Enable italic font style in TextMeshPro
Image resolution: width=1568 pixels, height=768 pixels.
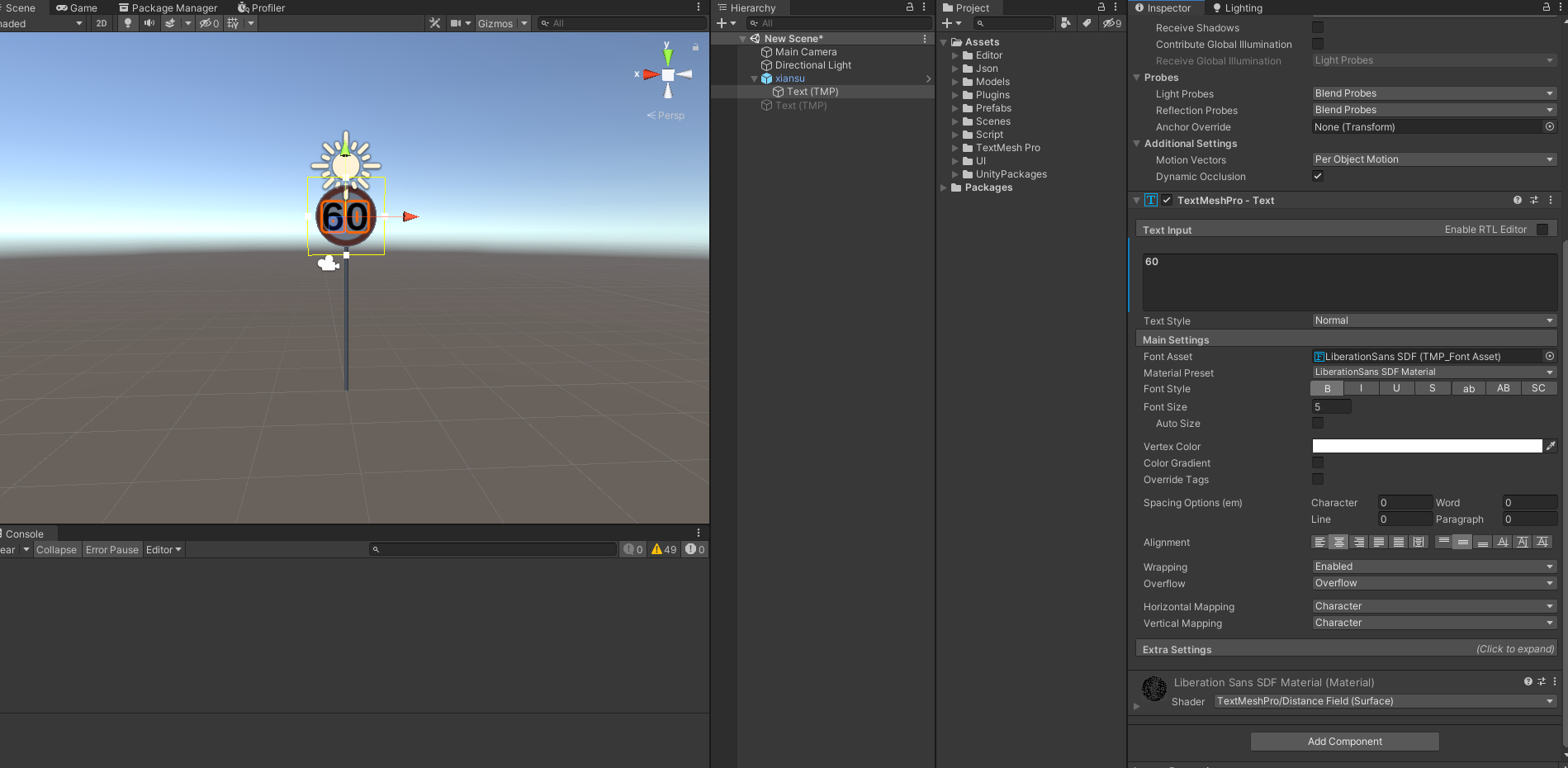1362,388
